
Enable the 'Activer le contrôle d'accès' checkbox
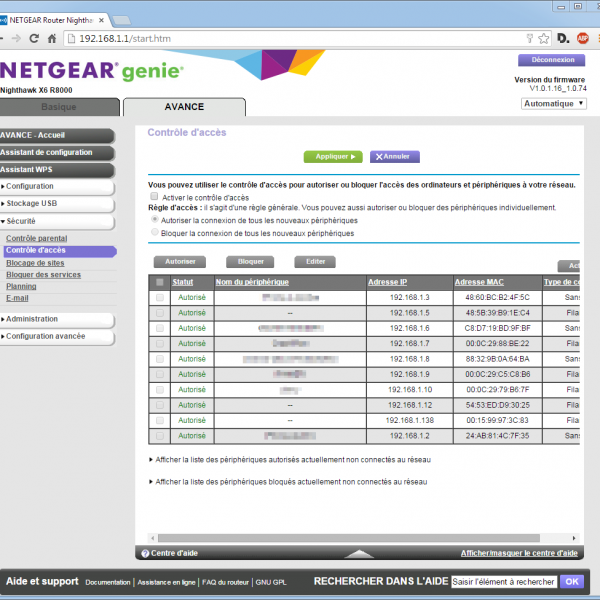pyautogui.click(x=154, y=197)
